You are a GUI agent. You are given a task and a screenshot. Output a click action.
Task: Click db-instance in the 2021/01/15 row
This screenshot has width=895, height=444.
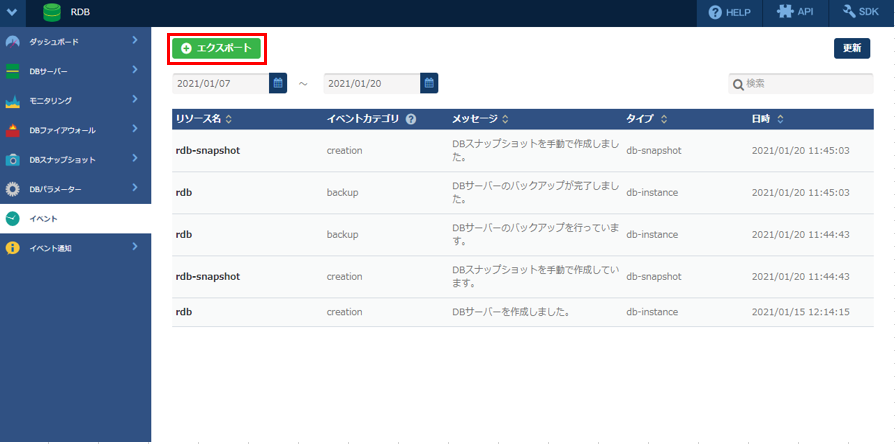coord(652,312)
